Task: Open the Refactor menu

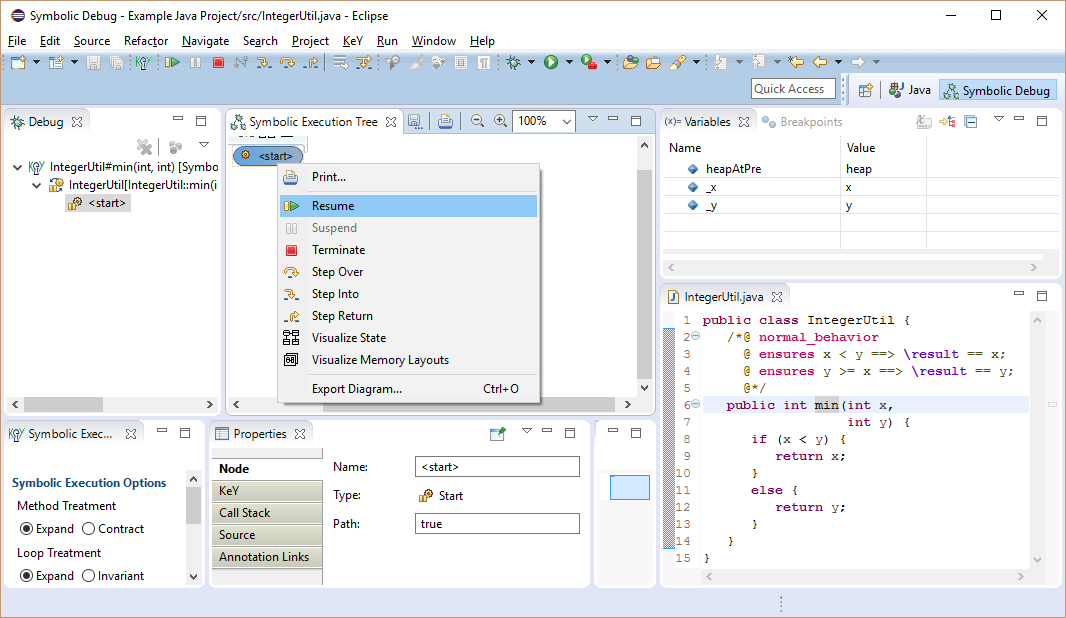Action: pyautogui.click(x=145, y=41)
